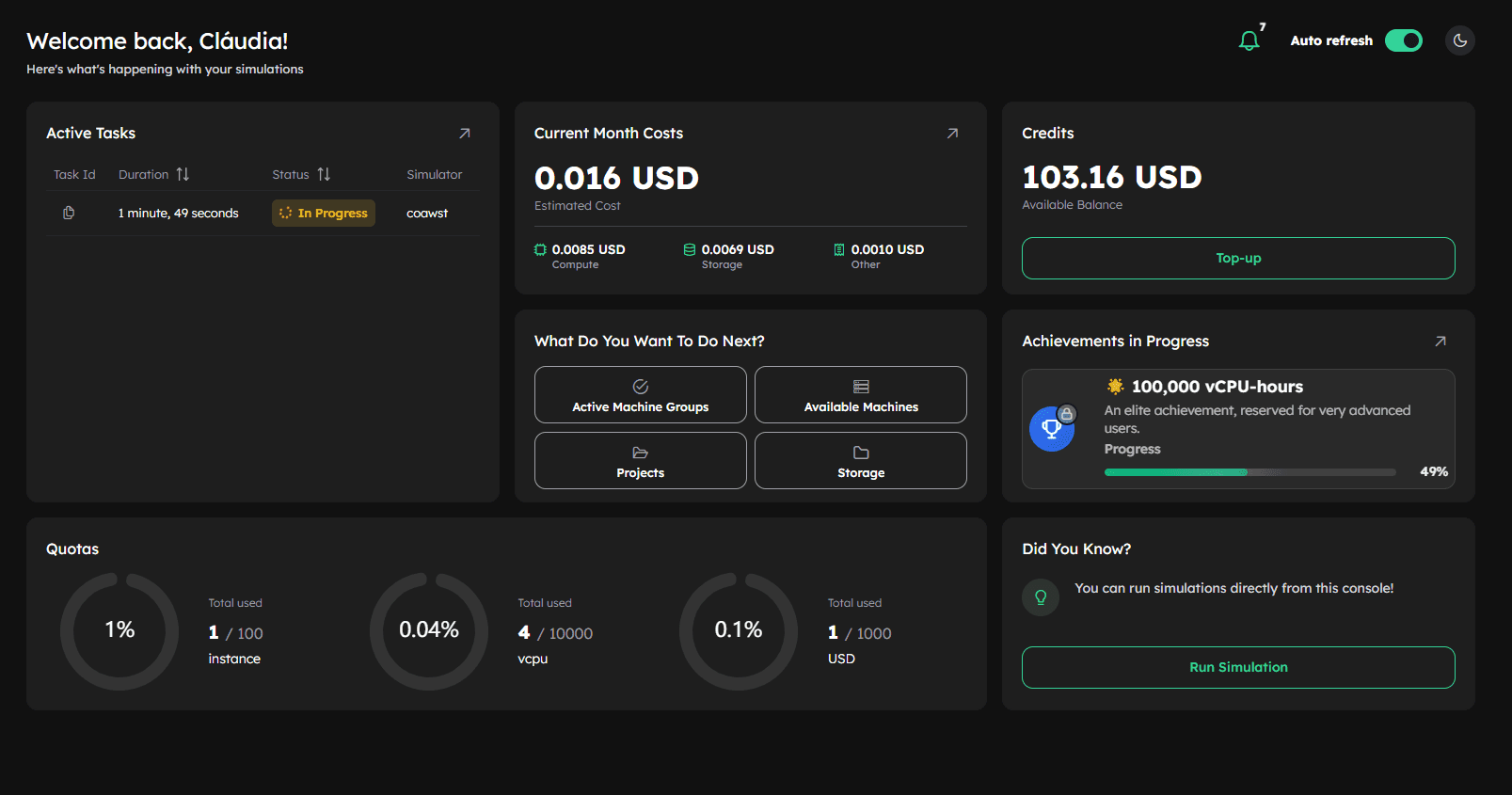Click the '4 / 10000' vcpu usage

(x=555, y=633)
